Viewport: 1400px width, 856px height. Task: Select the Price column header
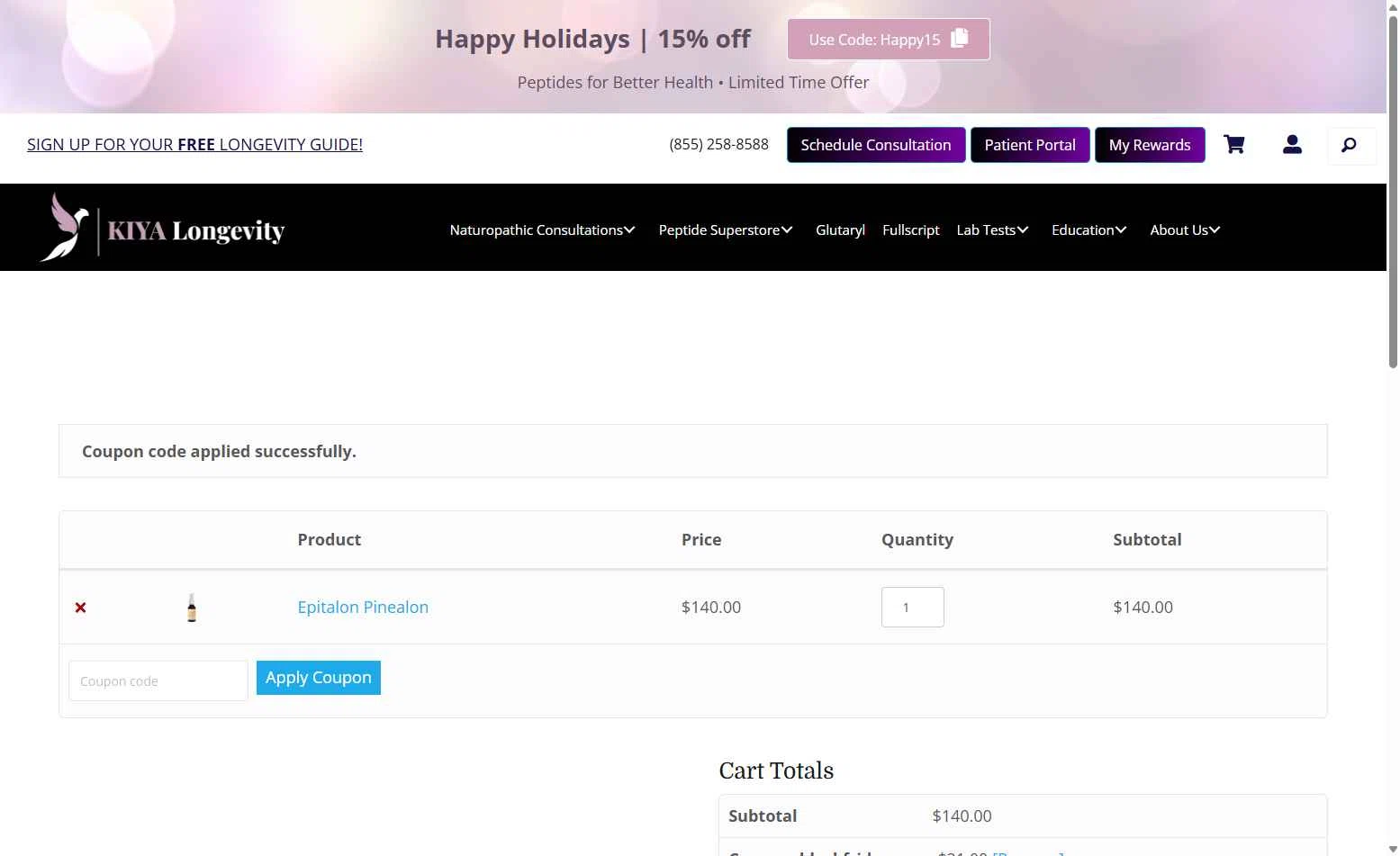point(701,539)
